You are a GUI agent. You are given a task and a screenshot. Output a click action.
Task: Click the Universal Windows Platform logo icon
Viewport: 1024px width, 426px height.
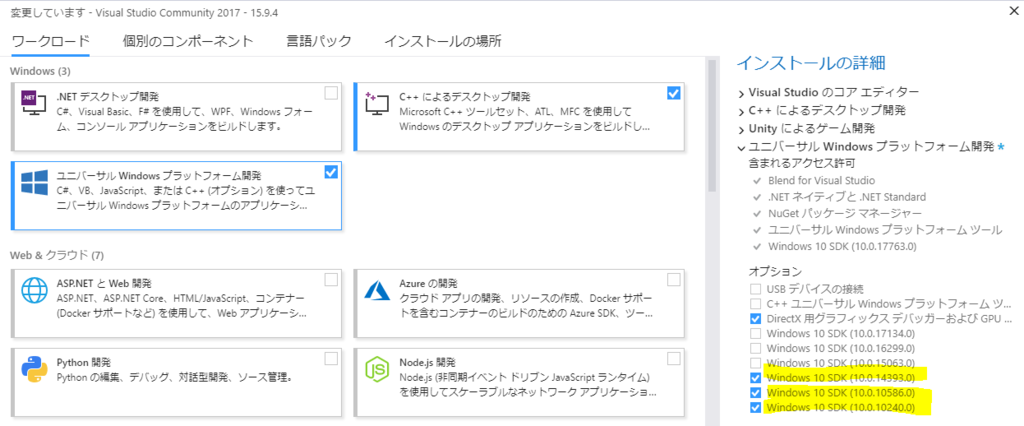pos(35,183)
